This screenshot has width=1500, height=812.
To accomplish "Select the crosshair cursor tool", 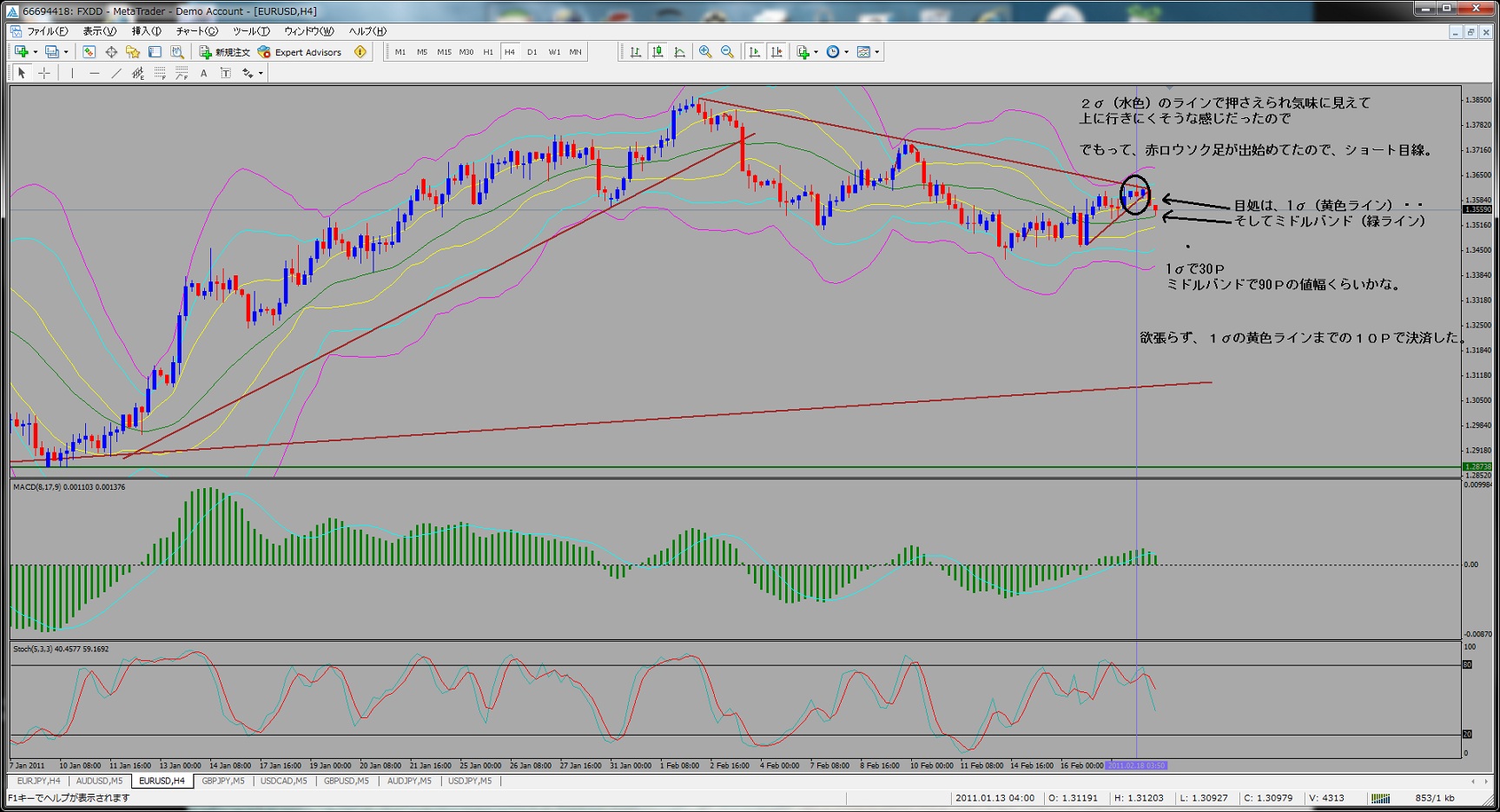I will point(44,74).
